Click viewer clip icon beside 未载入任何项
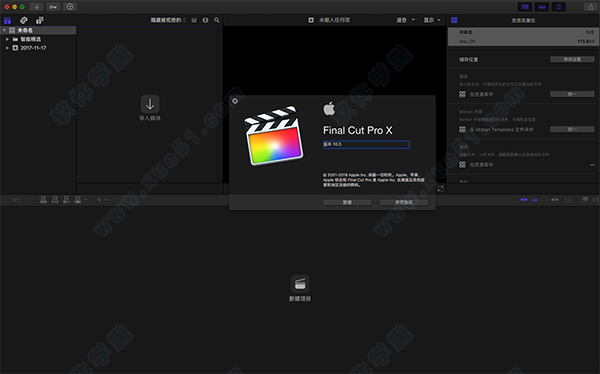600x374 pixels. click(311, 20)
